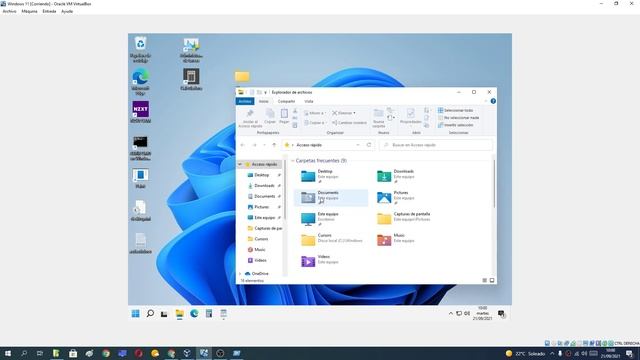
Task: Click the Eliminar ribbon button
Action: [344, 113]
